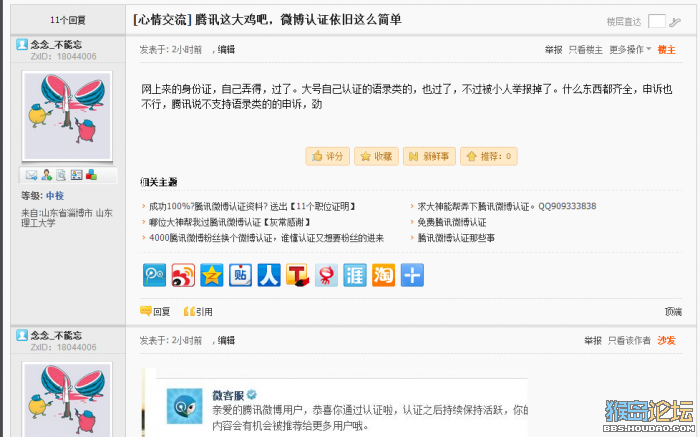The height and width of the screenshot is (437, 700).
Task: Open 微客服 avatar in embedded screenshot
Action: pyautogui.click(x=184, y=406)
